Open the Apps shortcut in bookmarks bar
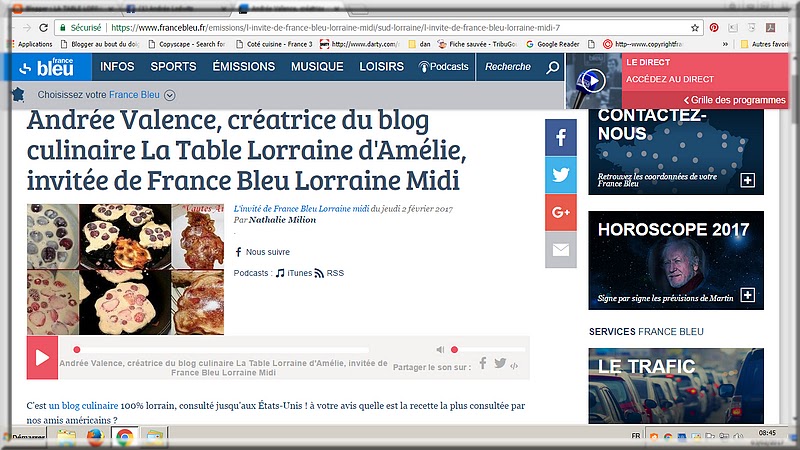 pyautogui.click(x=32, y=44)
